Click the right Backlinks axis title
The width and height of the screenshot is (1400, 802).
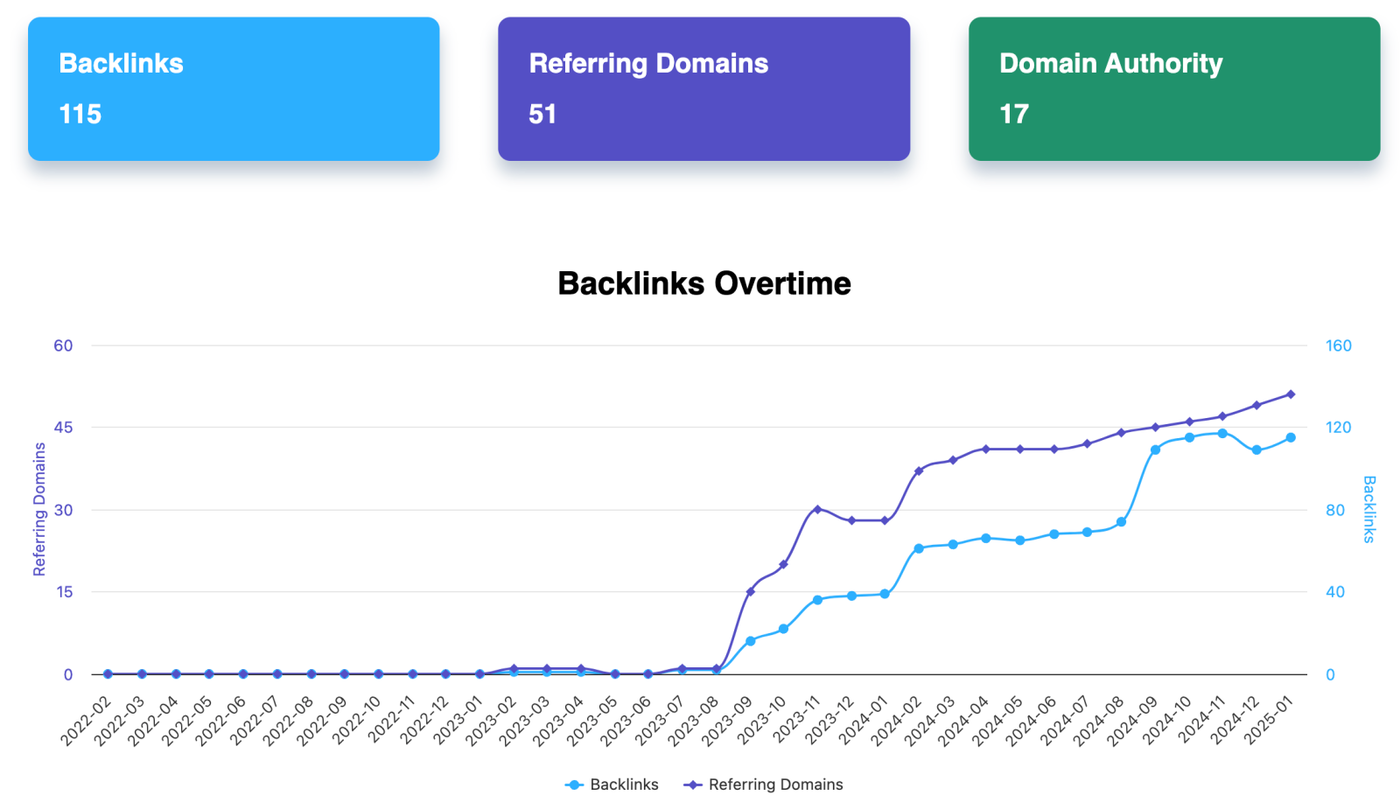click(1369, 510)
